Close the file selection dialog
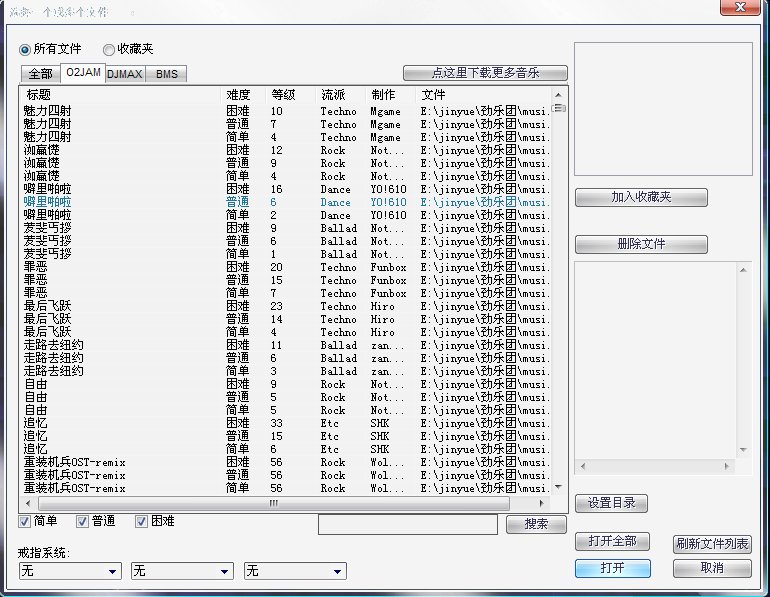 (740, 7)
